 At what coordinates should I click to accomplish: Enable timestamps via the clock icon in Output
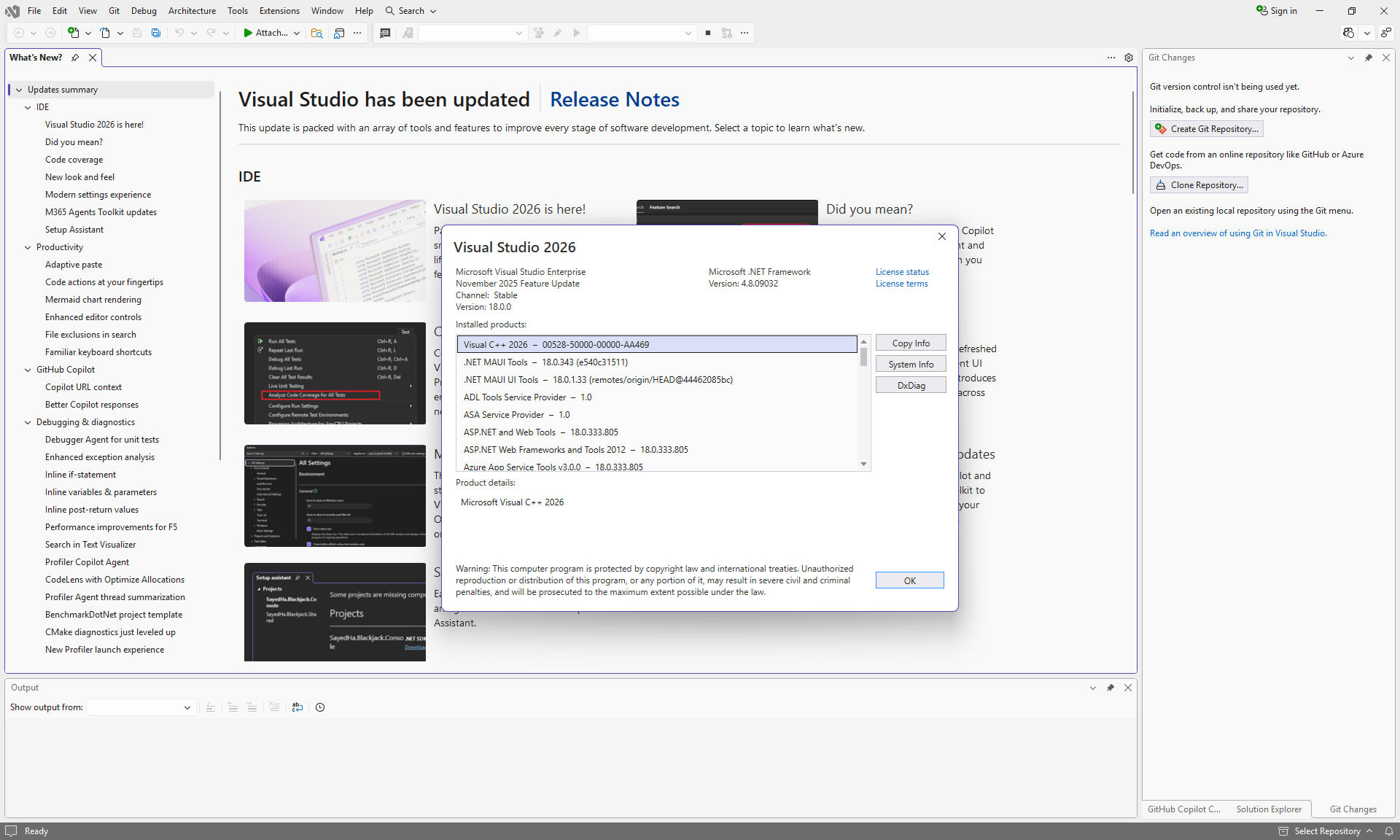click(x=319, y=707)
